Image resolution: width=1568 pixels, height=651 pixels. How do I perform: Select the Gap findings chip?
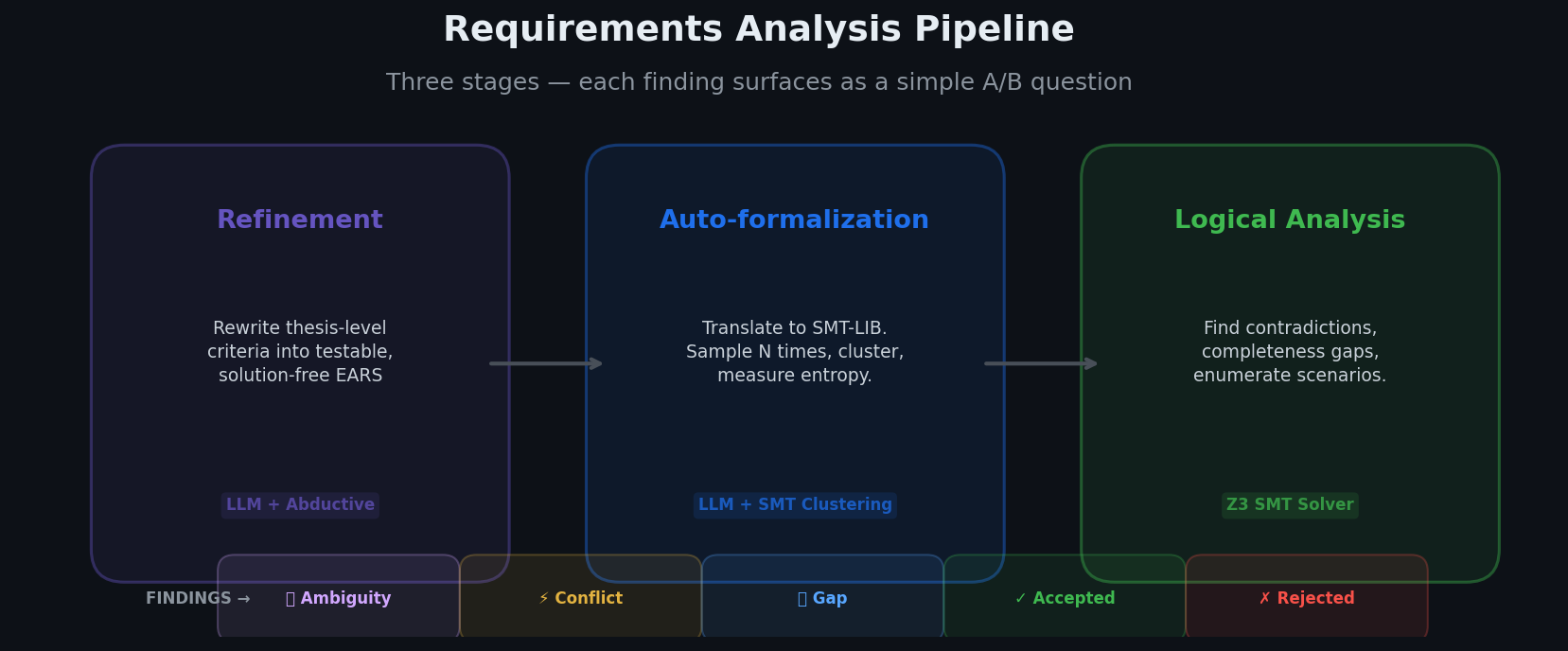(822, 598)
